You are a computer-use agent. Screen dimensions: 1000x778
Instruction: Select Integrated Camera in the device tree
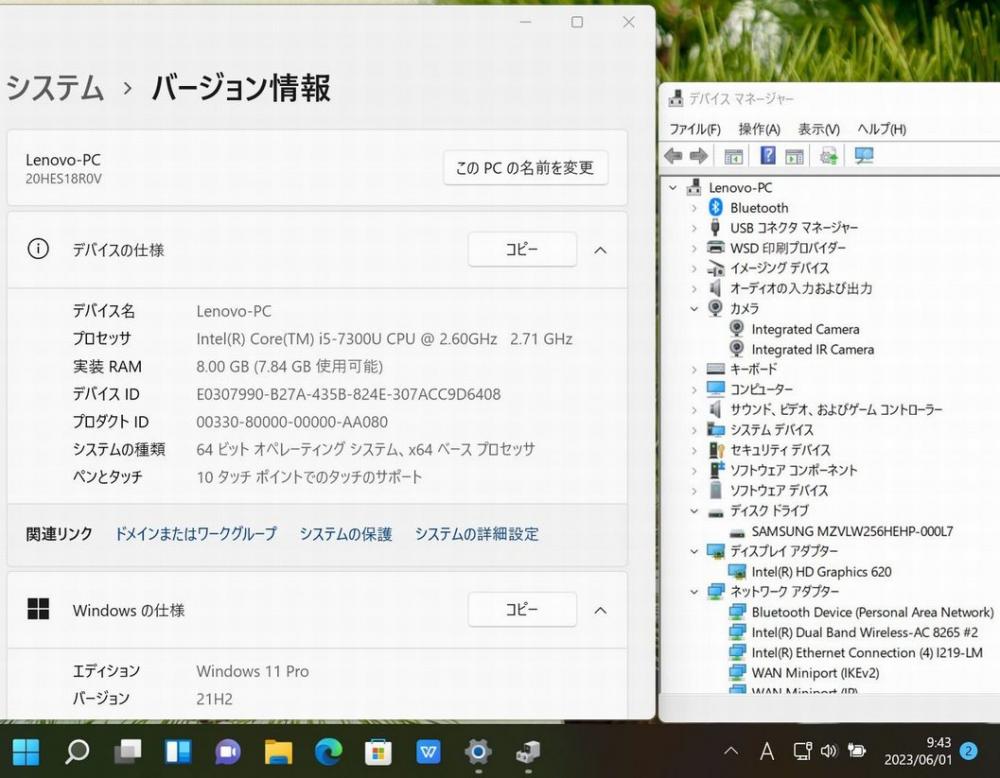tap(805, 329)
